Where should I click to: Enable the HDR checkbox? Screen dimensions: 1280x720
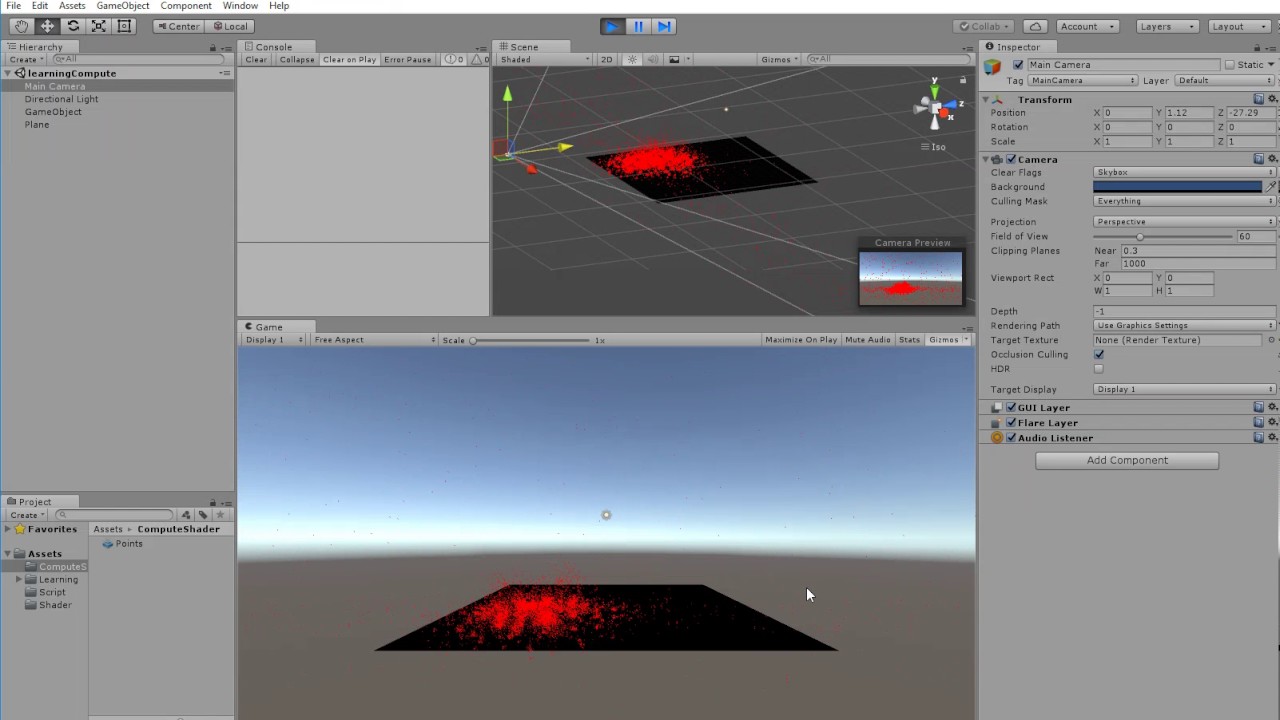pyautogui.click(x=1099, y=369)
